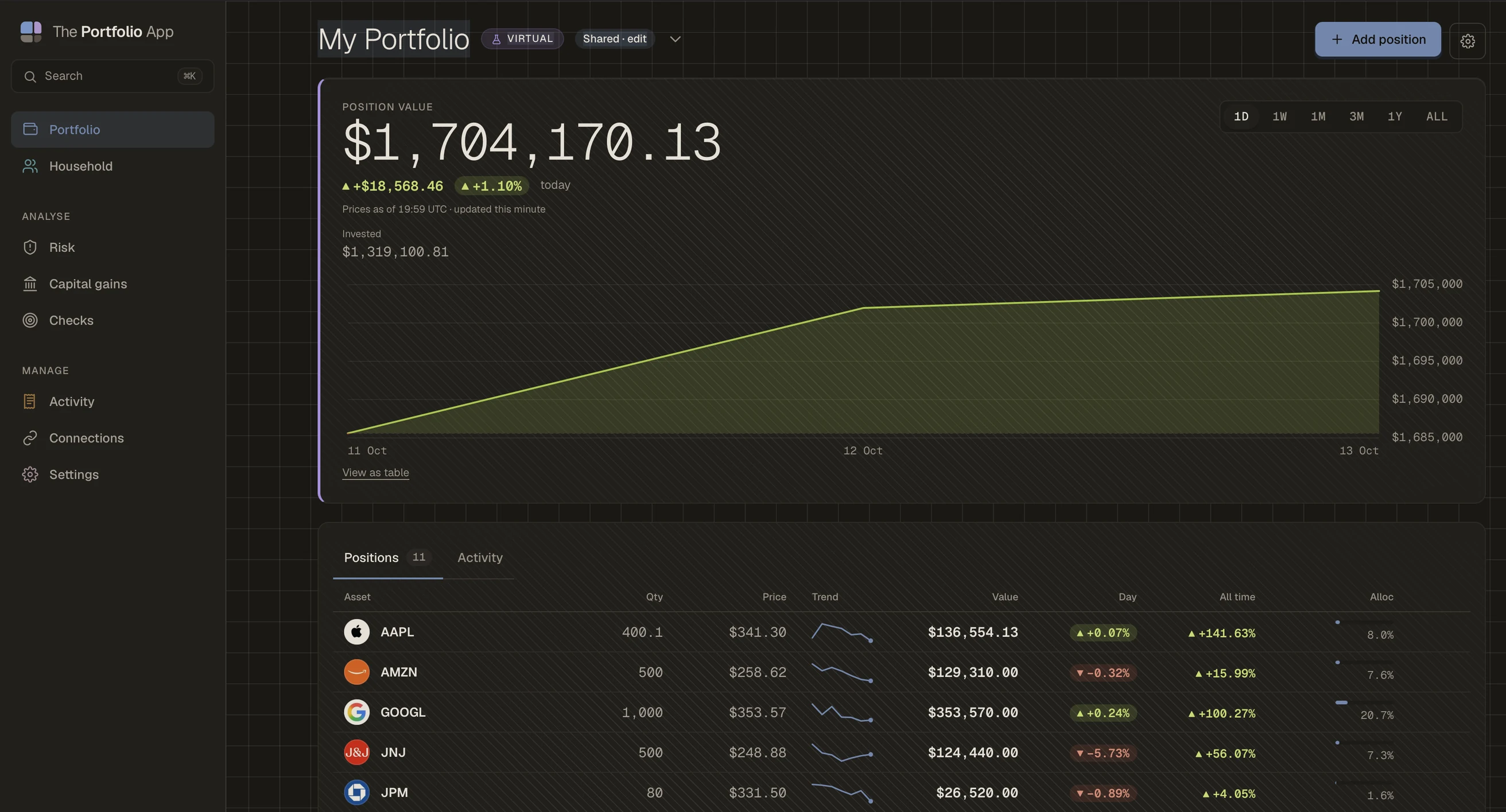Click the Risk shield icon
The height and width of the screenshot is (812, 1506).
(x=30, y=247)
